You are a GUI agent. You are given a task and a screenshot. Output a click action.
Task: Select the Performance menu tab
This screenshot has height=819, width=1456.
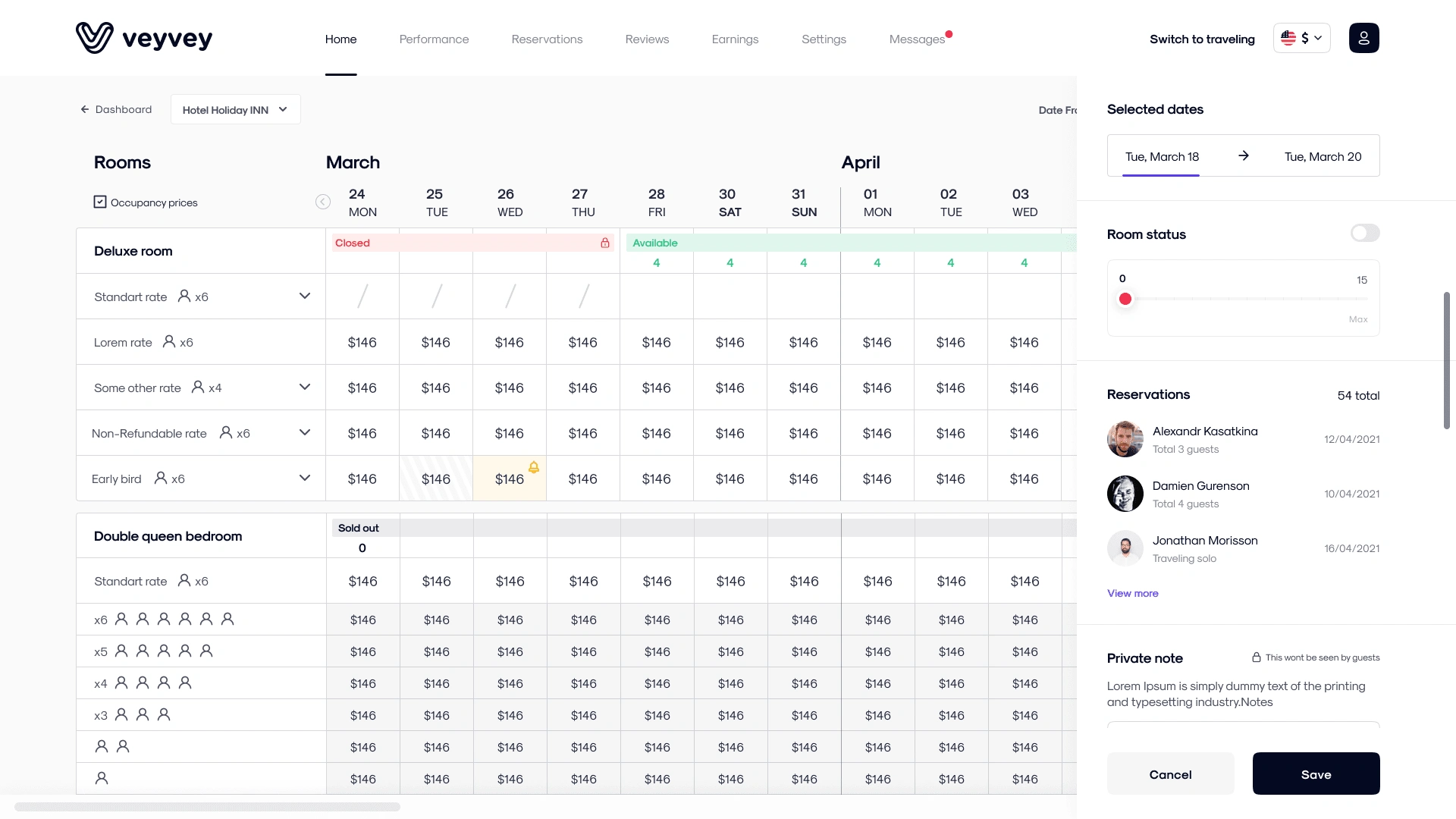pos(434,39)
